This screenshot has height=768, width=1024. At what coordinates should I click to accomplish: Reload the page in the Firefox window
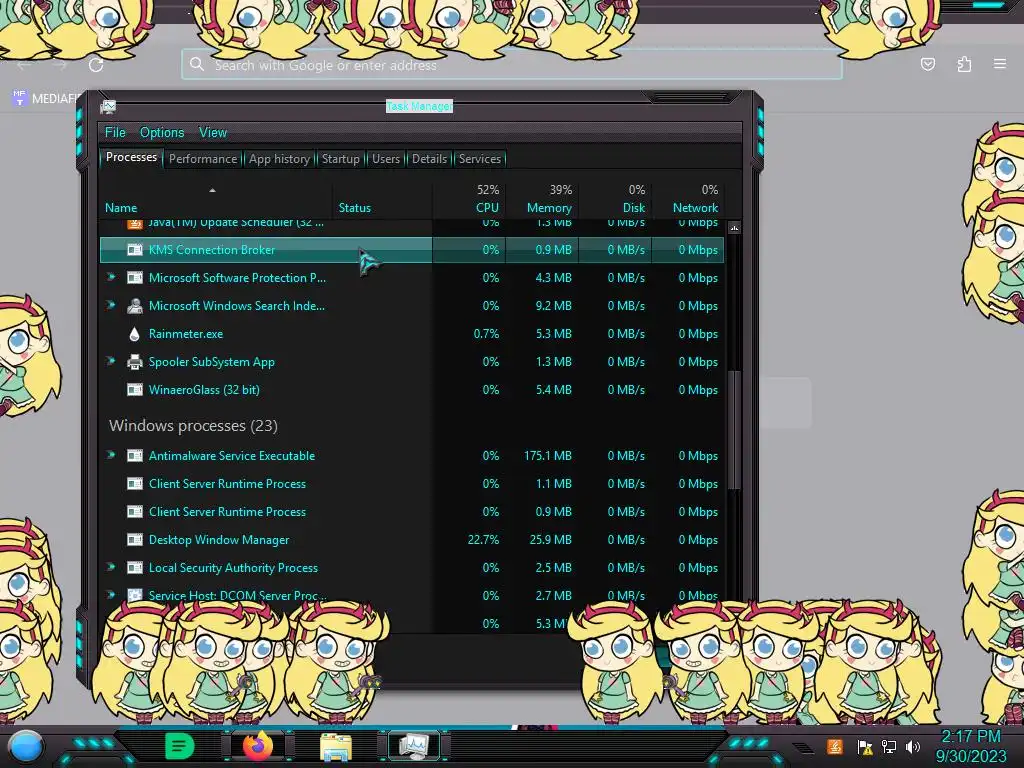click(96, 65)
